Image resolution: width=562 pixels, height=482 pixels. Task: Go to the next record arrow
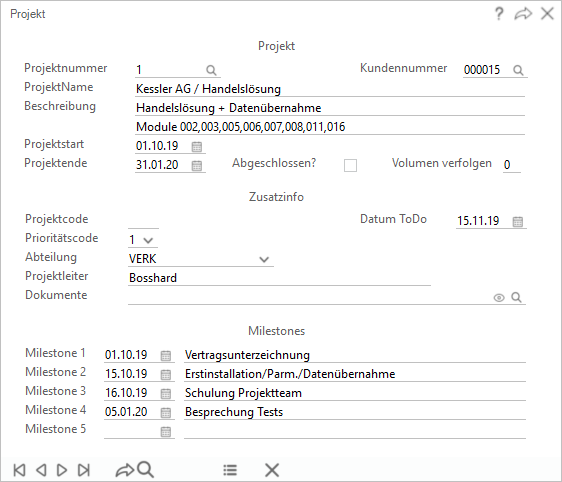click(62, 470)
